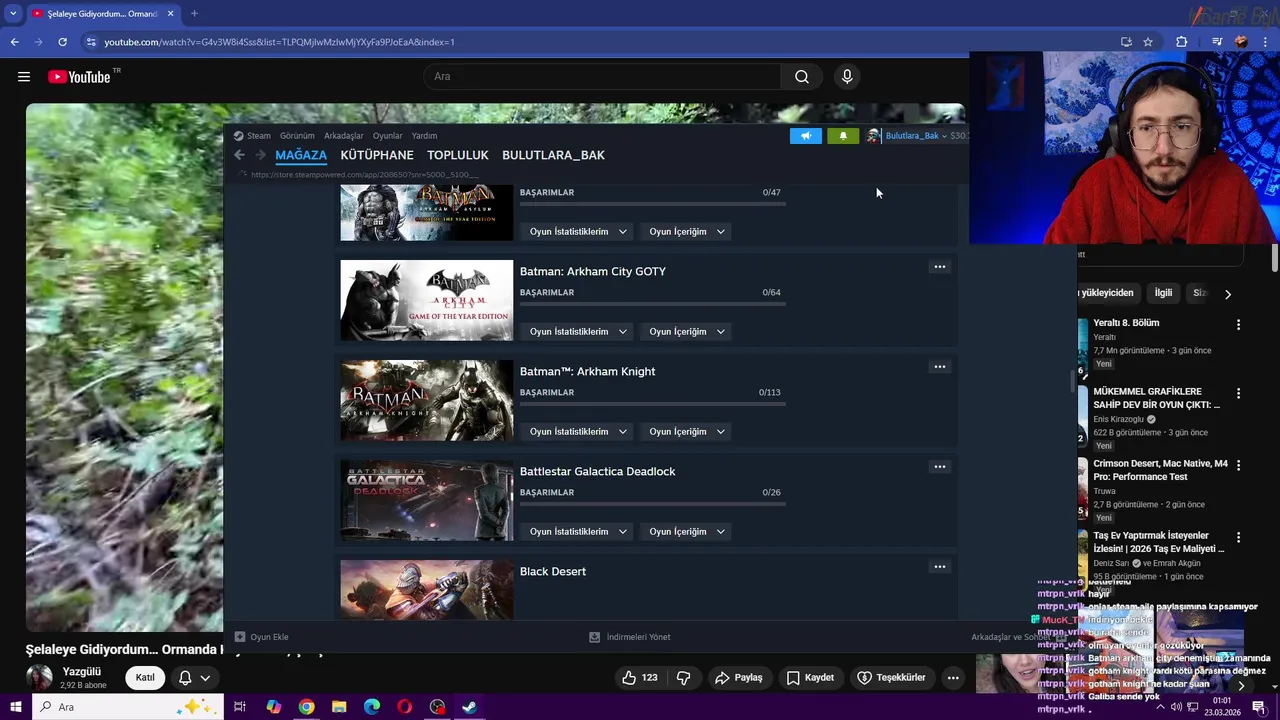Click Arkham Knight cover thumbnail
1280x720 pixels.
(x=427, y=400)
